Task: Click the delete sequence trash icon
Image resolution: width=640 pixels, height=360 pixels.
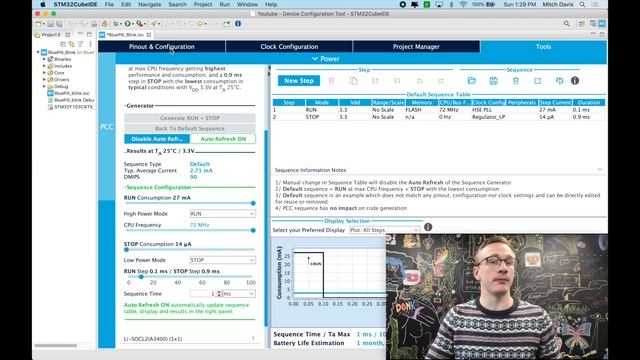Action: click(516, 81)
